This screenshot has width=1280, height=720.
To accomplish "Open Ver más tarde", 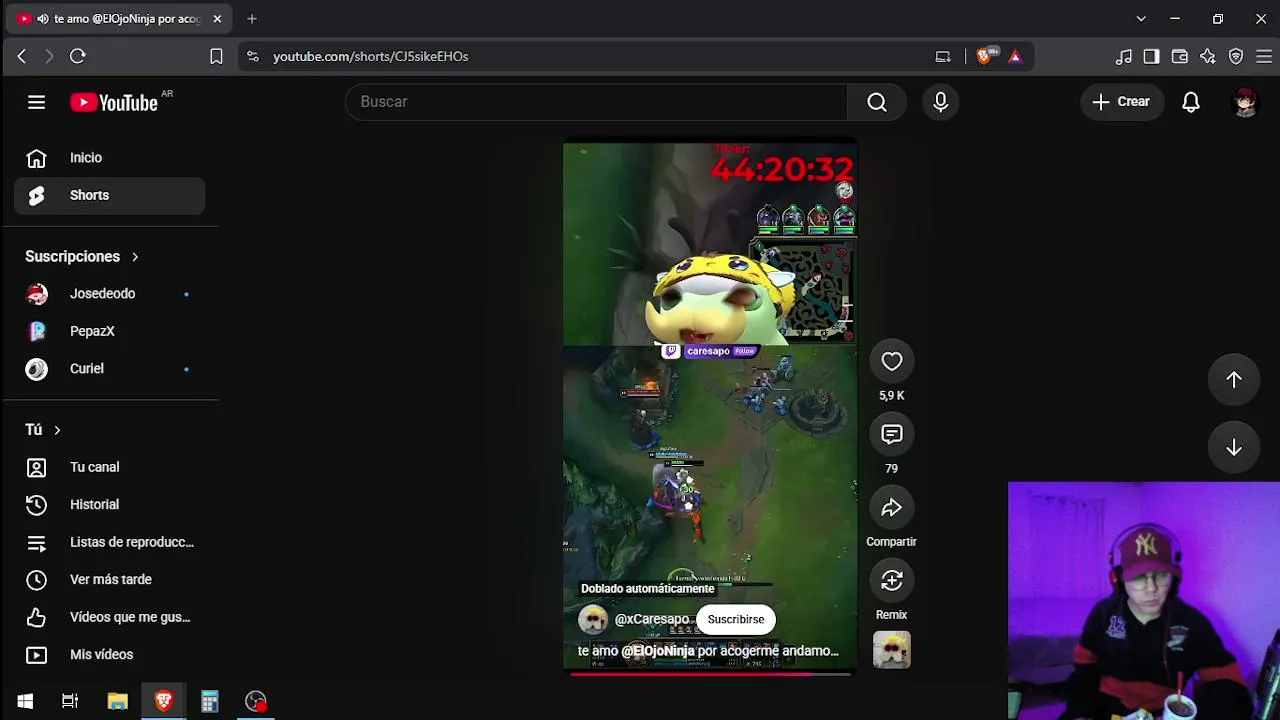I will tap(110, 580).
